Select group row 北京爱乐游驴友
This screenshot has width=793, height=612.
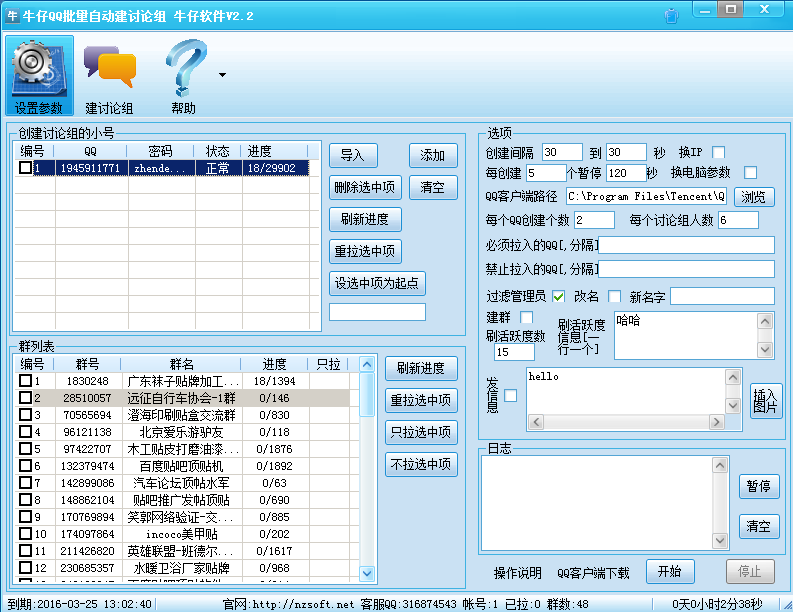181,432
